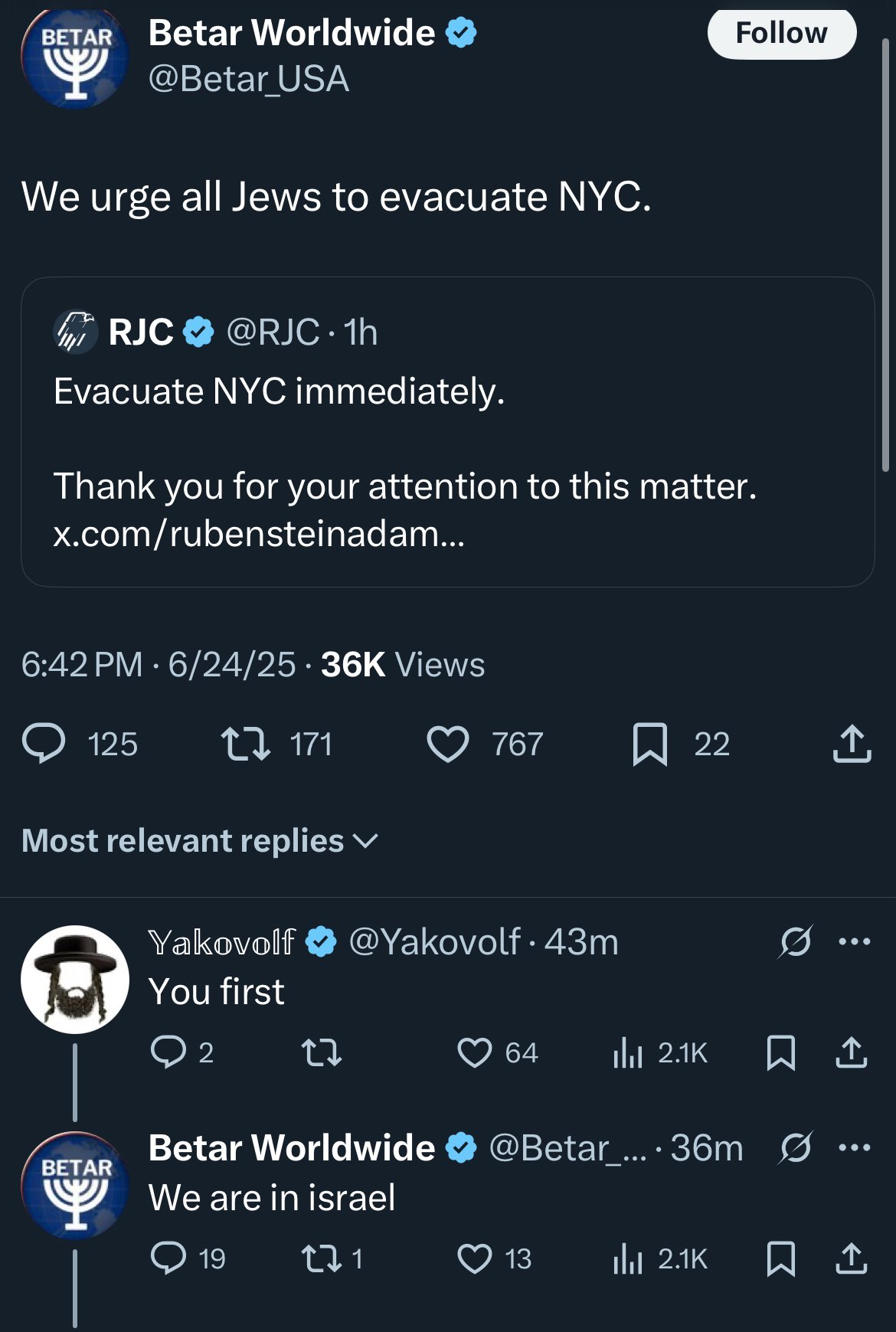Open more options on the Betar Worldwide reply
896x1332 pixels.
coord(855,1147)
